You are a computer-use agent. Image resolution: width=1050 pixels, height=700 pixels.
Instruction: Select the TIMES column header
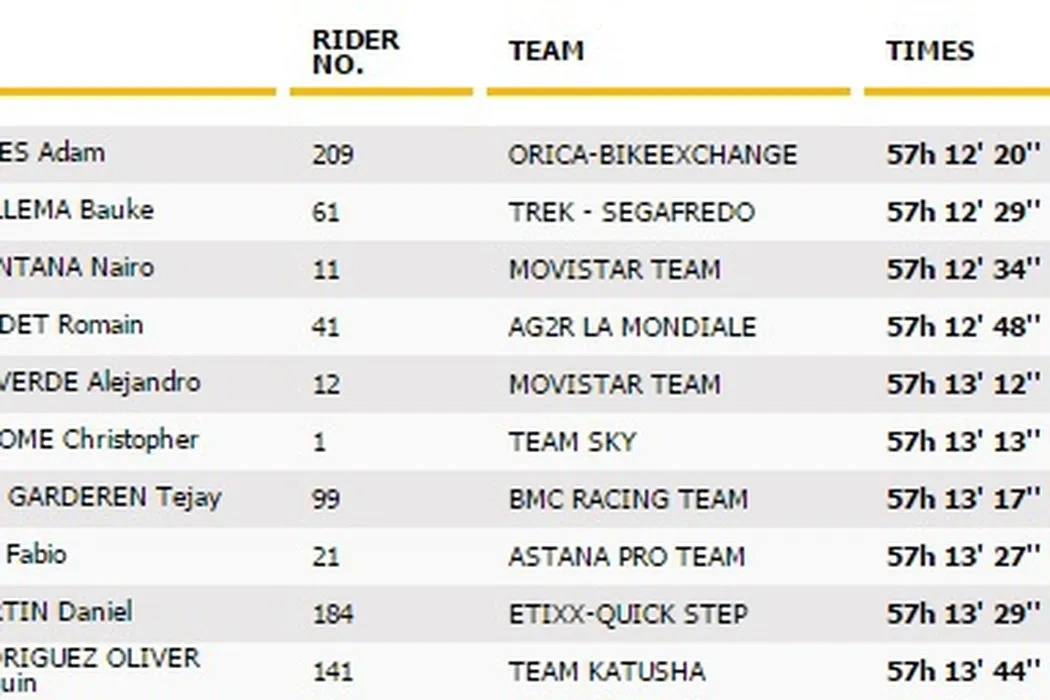click(930, 51)
